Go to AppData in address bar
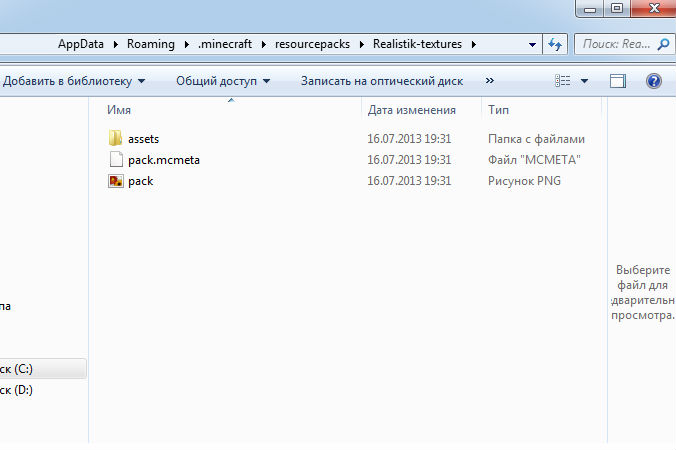The width and height of the screenshot is (676, 450). point(81,44)
